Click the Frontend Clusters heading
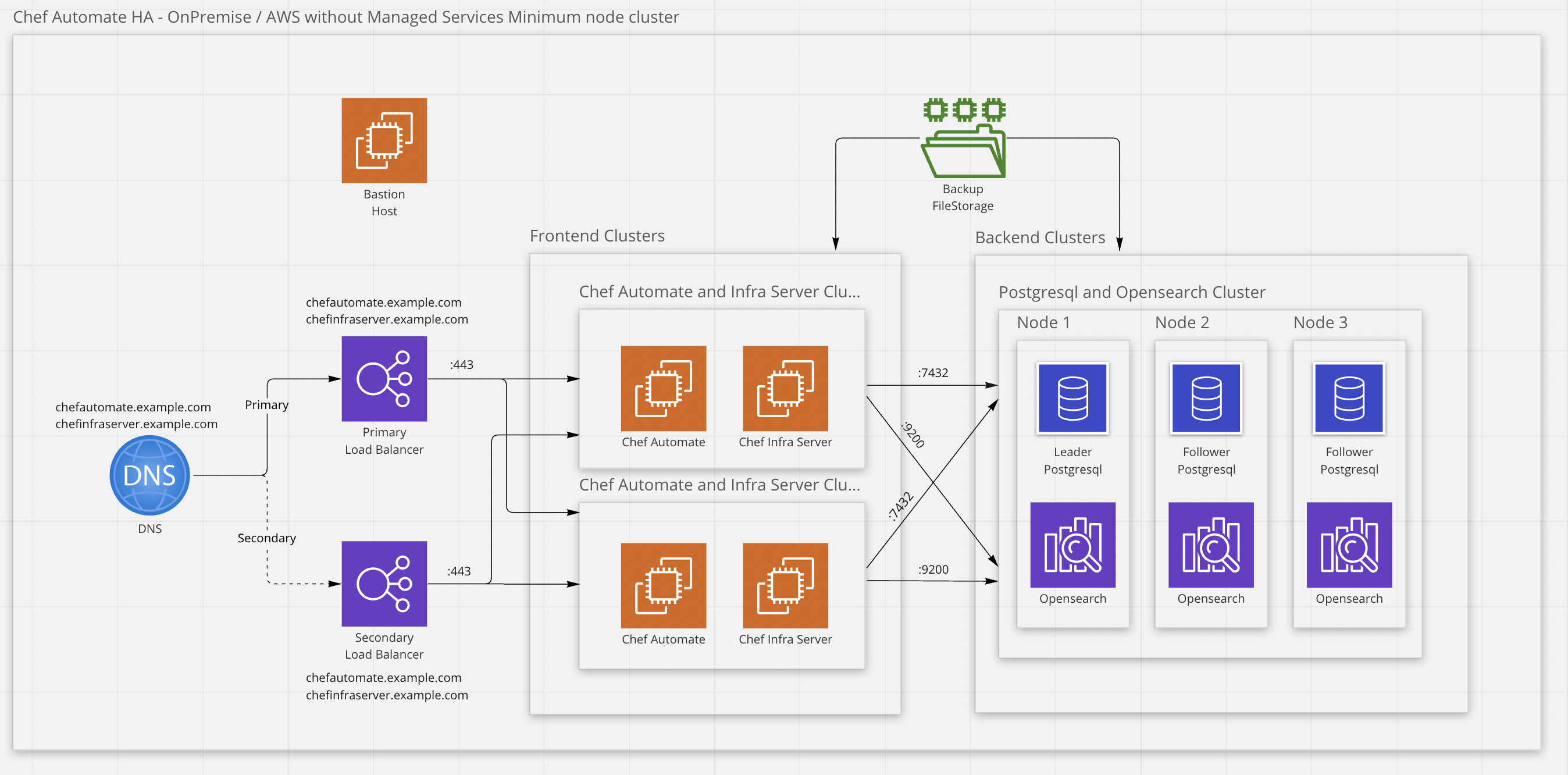Screen dimensions: 1568x775 coord(597,236)
